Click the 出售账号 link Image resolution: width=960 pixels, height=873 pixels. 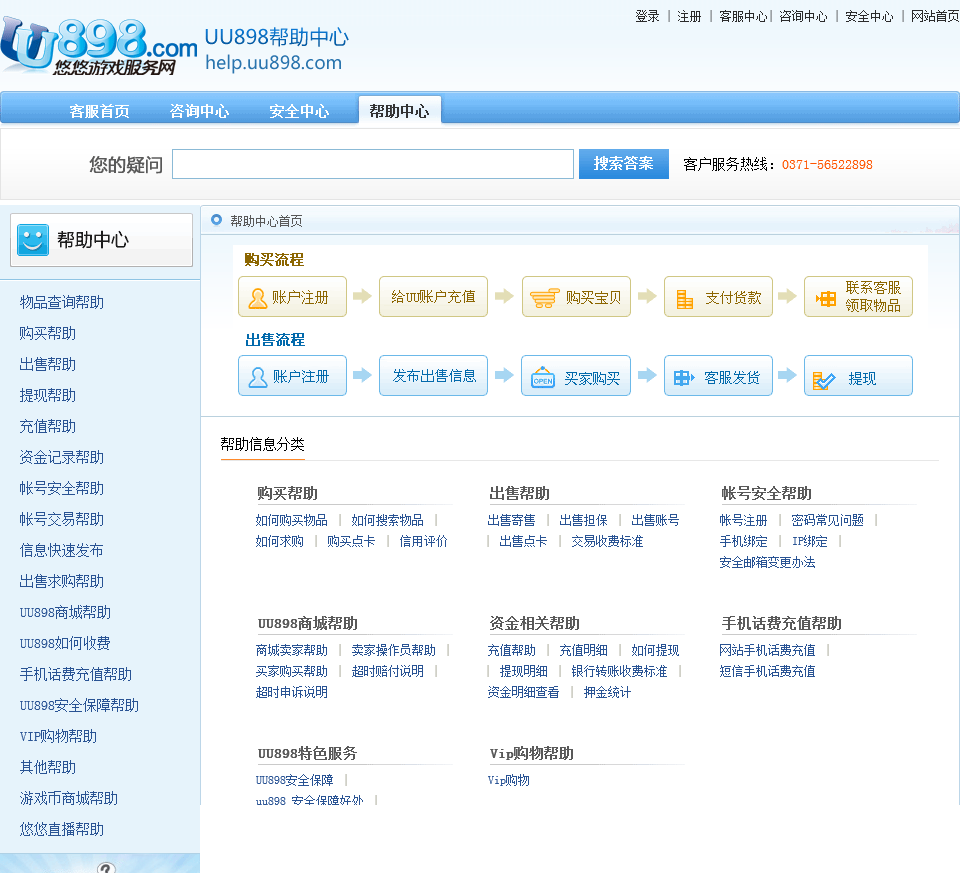click(655, 520)
